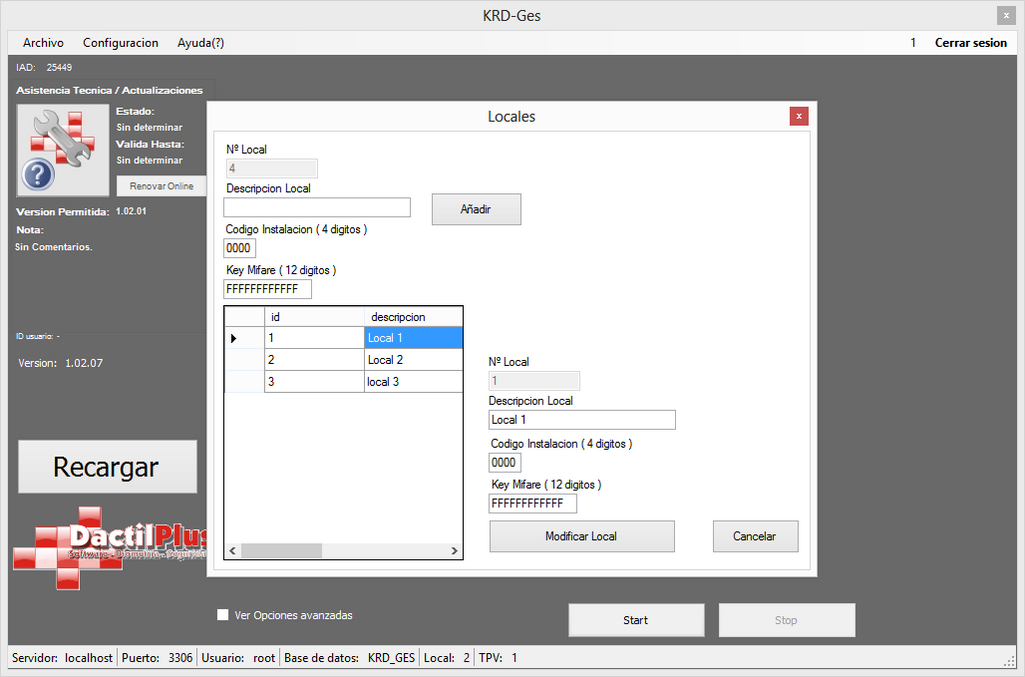Viewport: 1025px width, 677px height.
Task: Focus the upper Key Mifare field
Action: coord(267,289)
